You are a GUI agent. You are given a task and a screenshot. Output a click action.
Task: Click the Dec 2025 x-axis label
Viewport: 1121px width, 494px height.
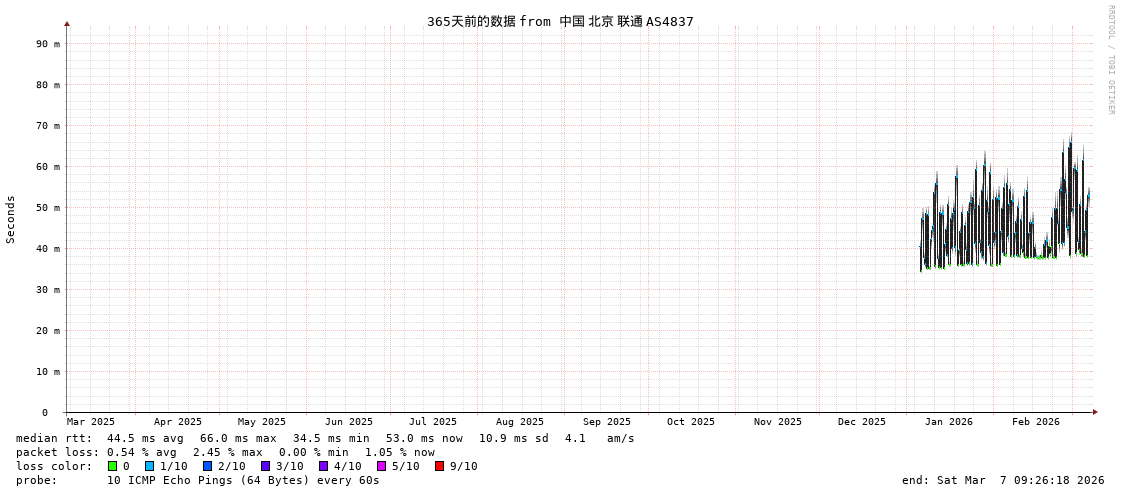pyautogui.click(x=861, y=422)
